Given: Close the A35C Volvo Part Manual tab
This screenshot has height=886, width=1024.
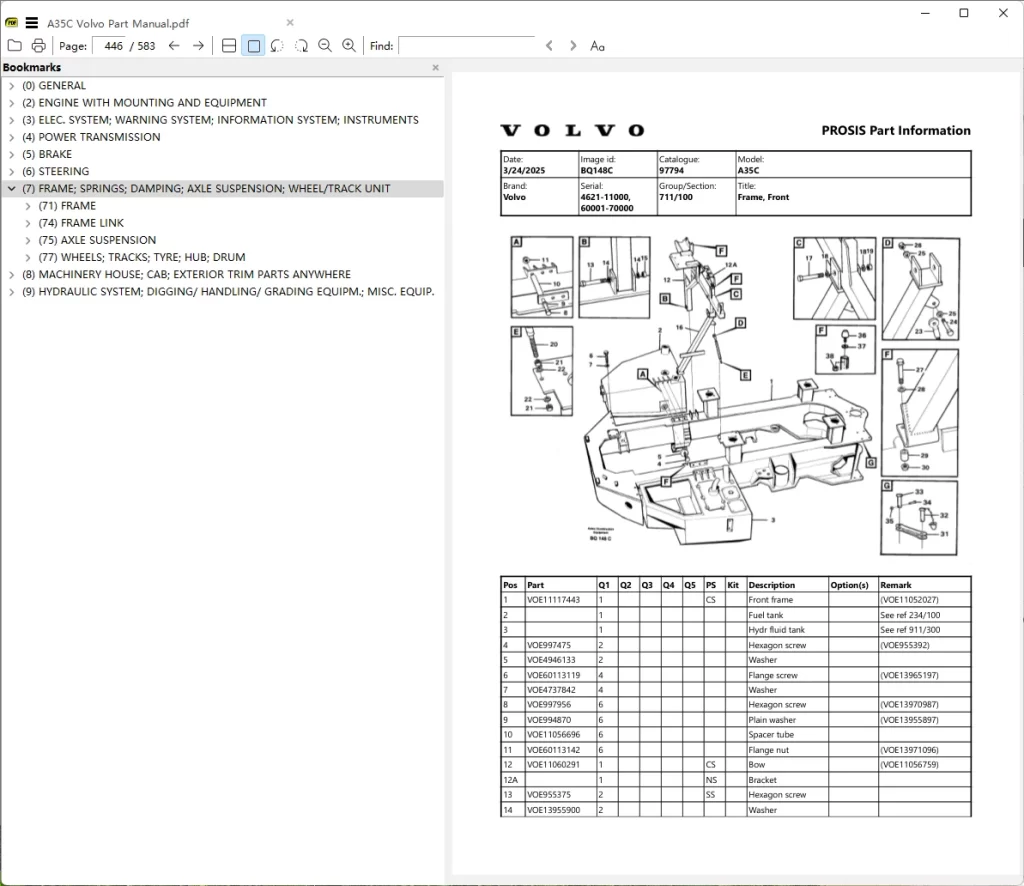Looking at the screenshot, I should tap(290, 23).
